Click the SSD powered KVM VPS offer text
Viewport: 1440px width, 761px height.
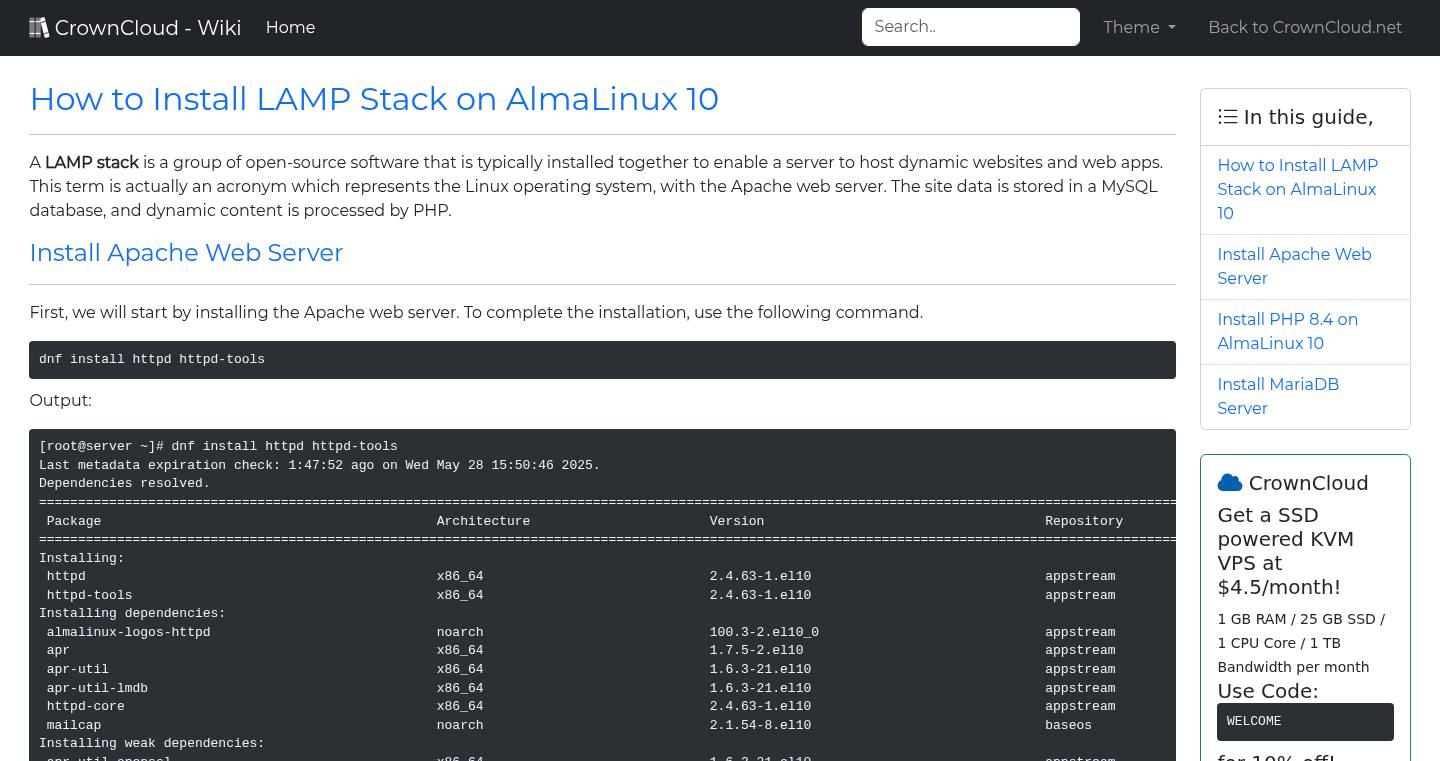click(x=1285, y=551)
